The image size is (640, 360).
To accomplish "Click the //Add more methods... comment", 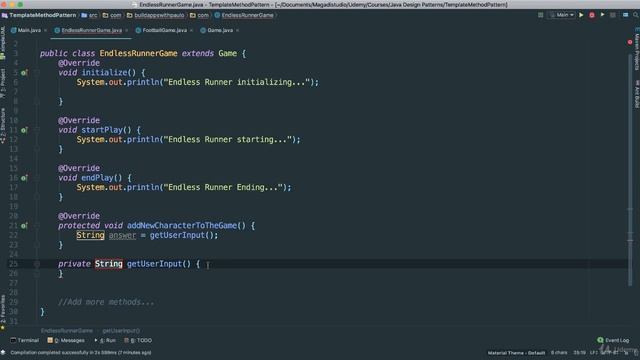I will (x=106, y=302).
